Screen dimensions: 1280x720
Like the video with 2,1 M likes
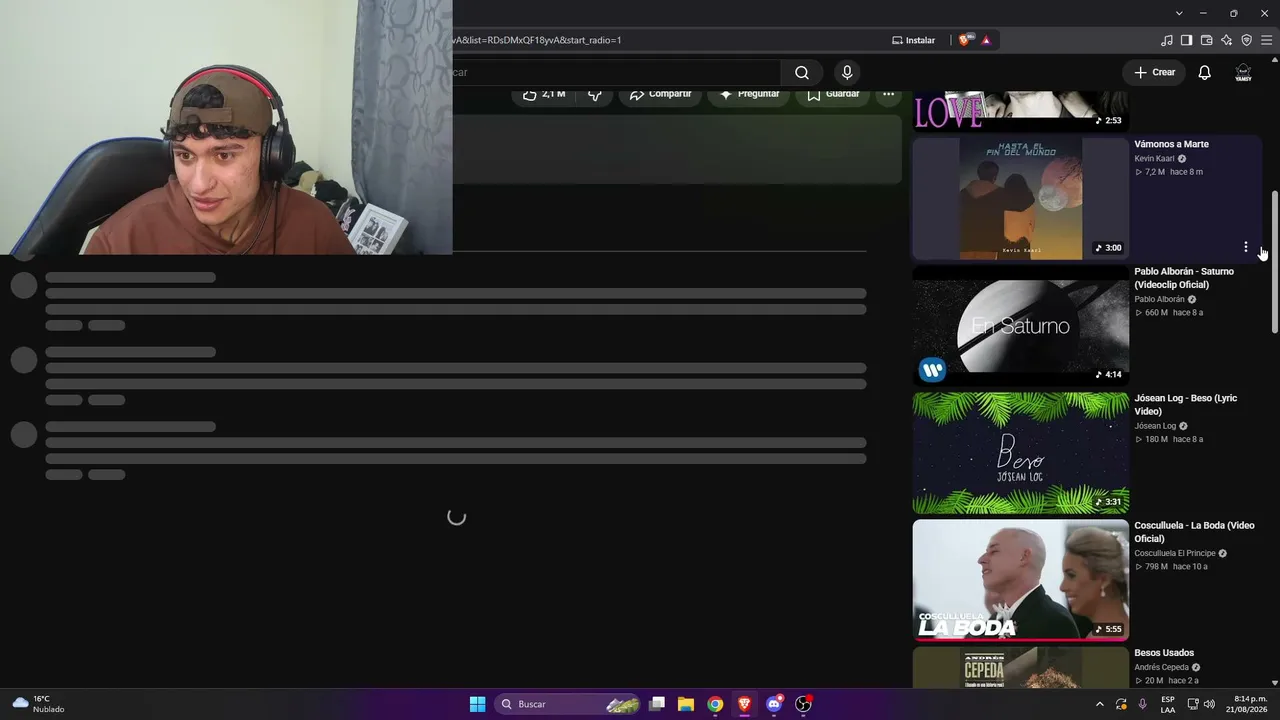[x=545, y=94]
